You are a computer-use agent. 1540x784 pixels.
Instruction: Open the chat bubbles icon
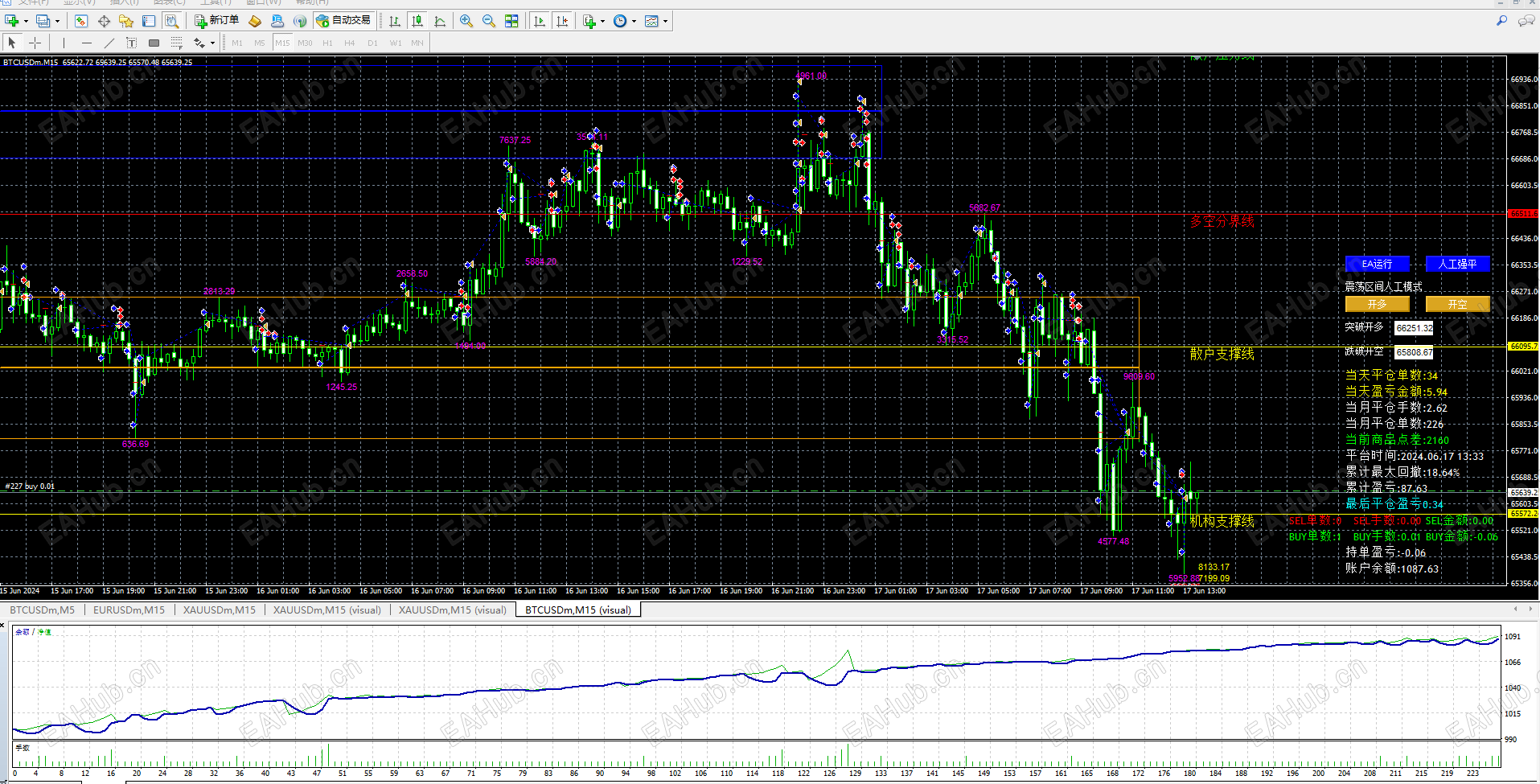point(1526,21)
